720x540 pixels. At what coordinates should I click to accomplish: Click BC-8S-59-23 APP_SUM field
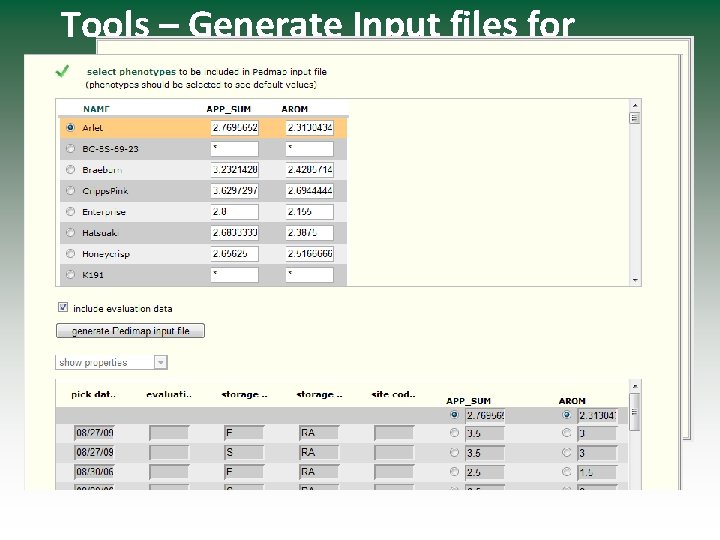(235, 149)
